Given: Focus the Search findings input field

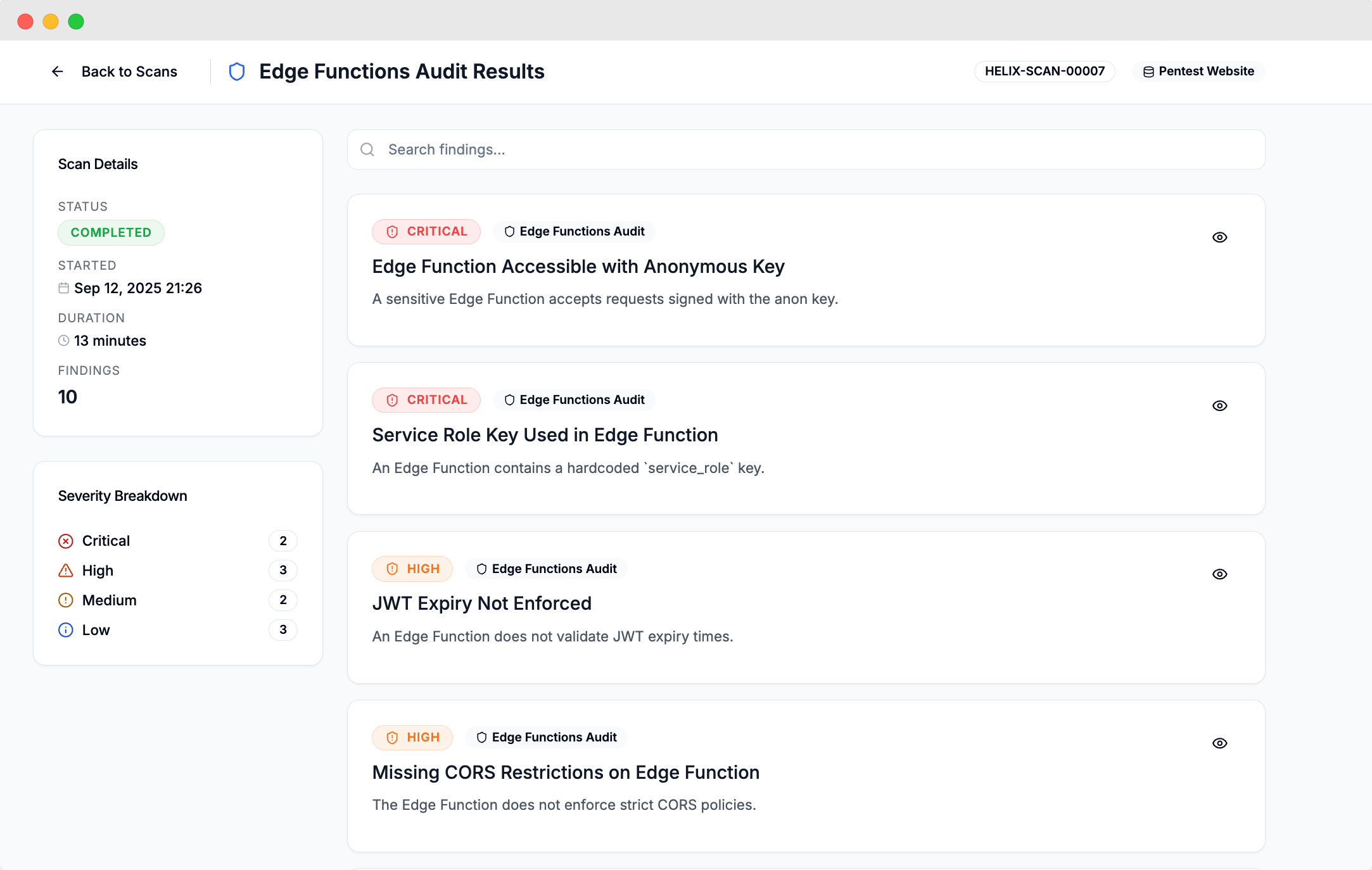Looking at the screenshot, I should (817, 149).
